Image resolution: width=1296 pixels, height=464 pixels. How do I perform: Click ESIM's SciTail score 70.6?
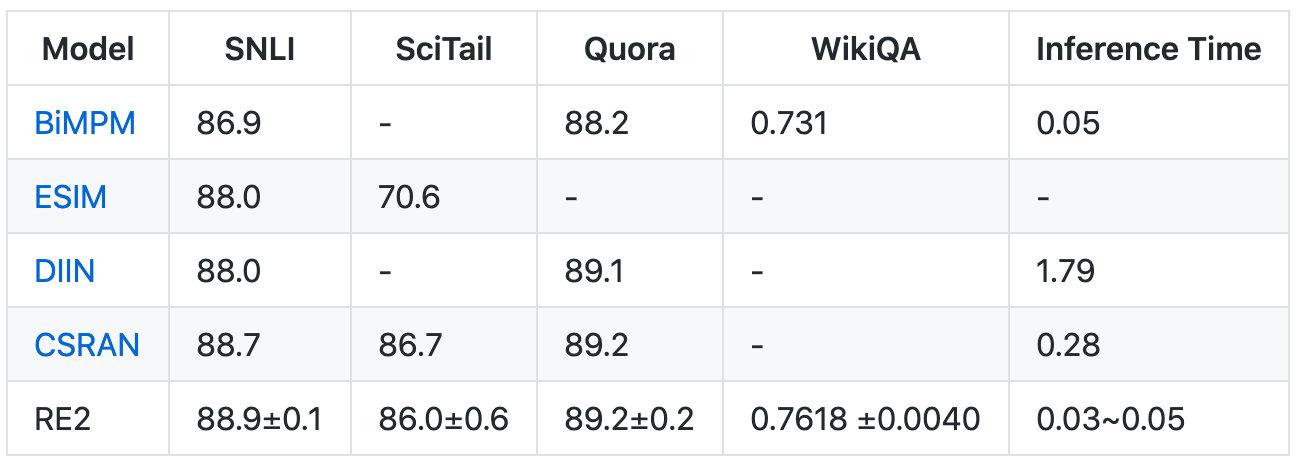(410, 197)
